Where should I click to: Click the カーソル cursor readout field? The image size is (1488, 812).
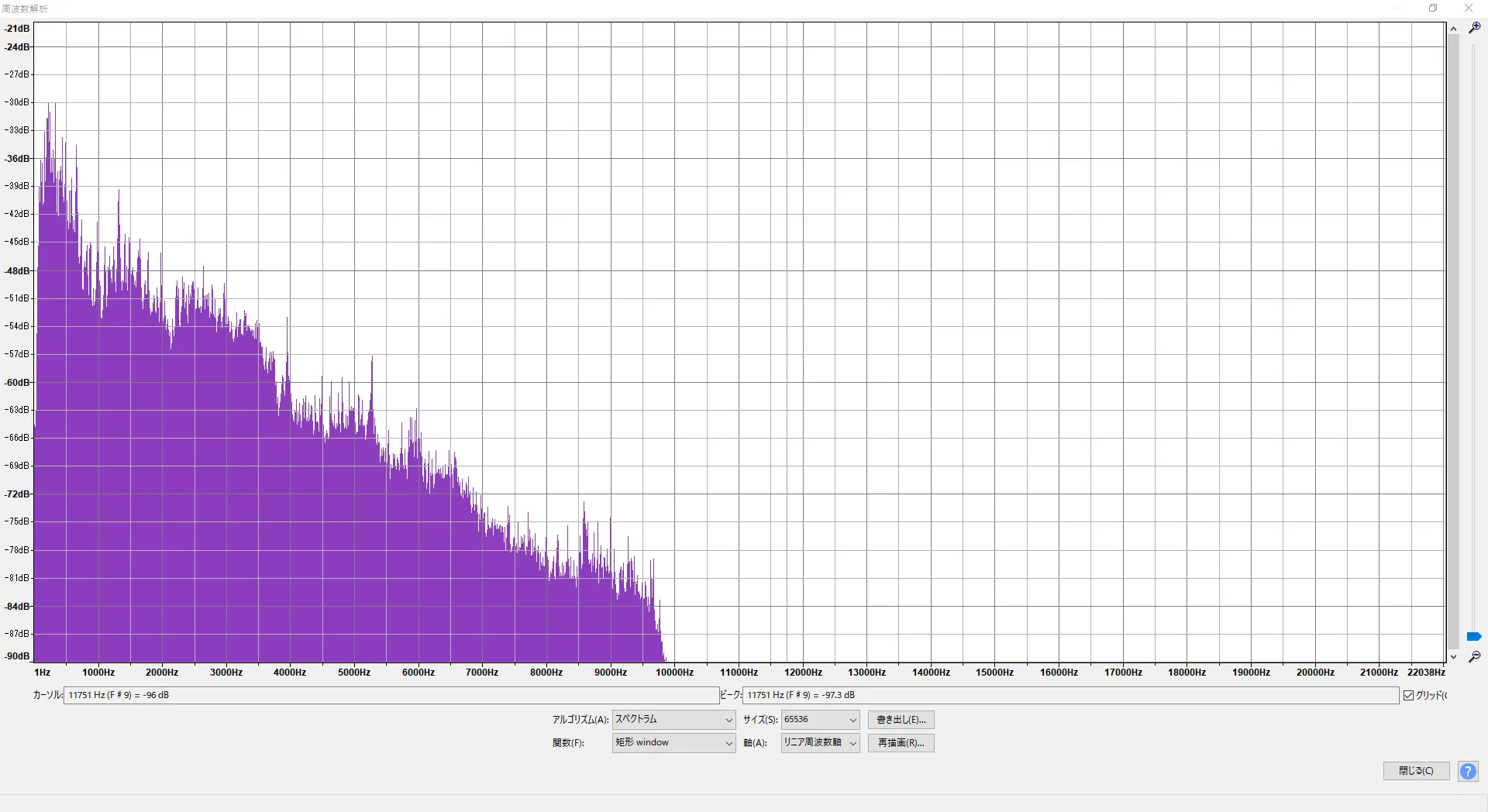pos(391,695)
